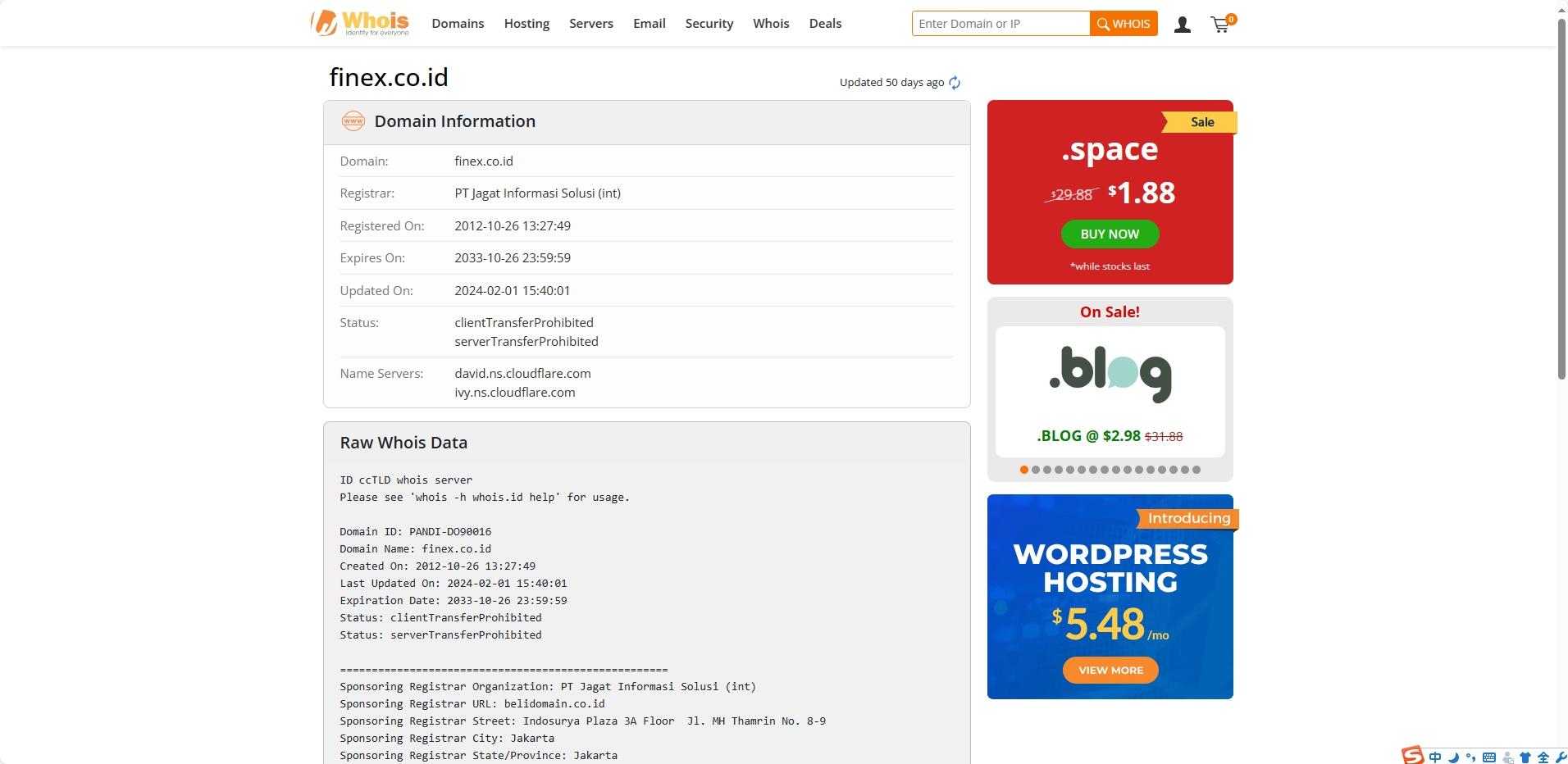Open the soft keyboard icon on the IME bar
The height and width of the screenshot is (764, 1568).
(x=1489, y=757)
